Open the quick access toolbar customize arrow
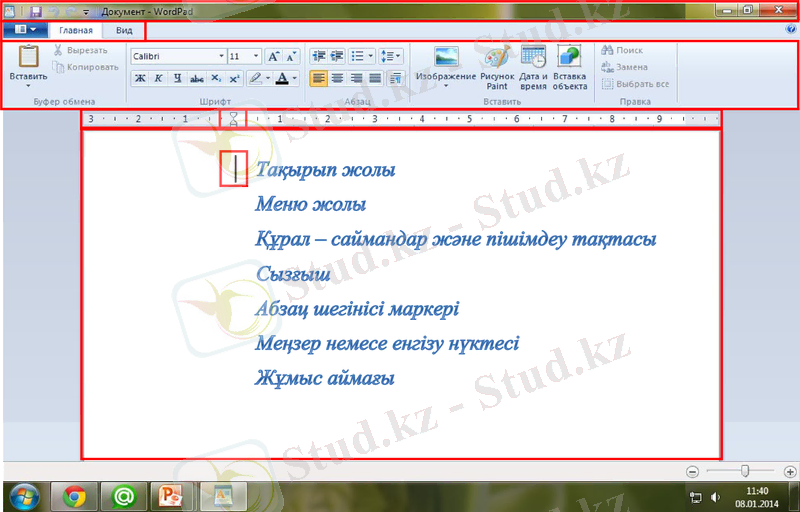 pyautogui.click(x=86, y=12)
